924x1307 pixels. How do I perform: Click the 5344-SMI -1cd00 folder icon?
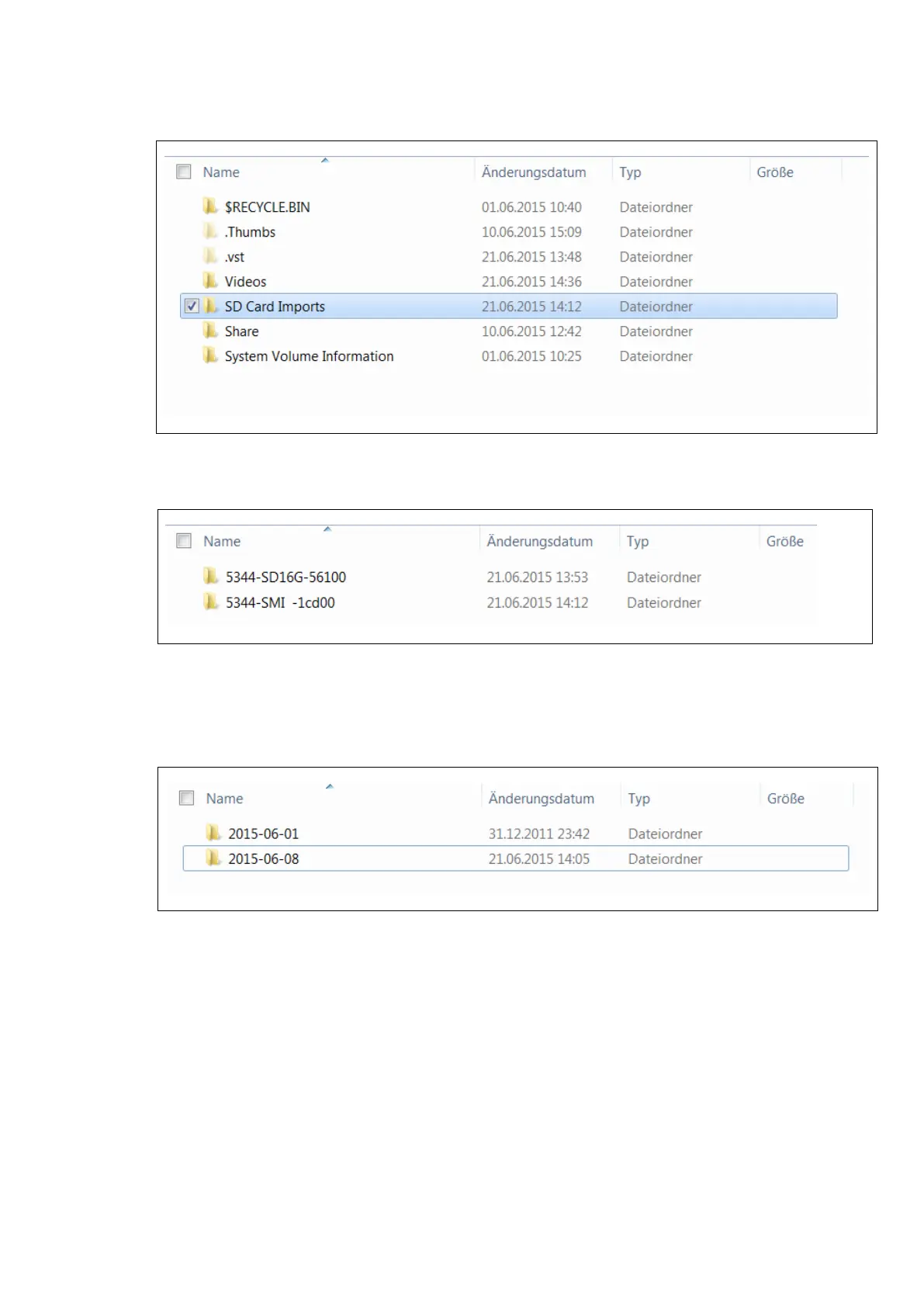(211, 602)
